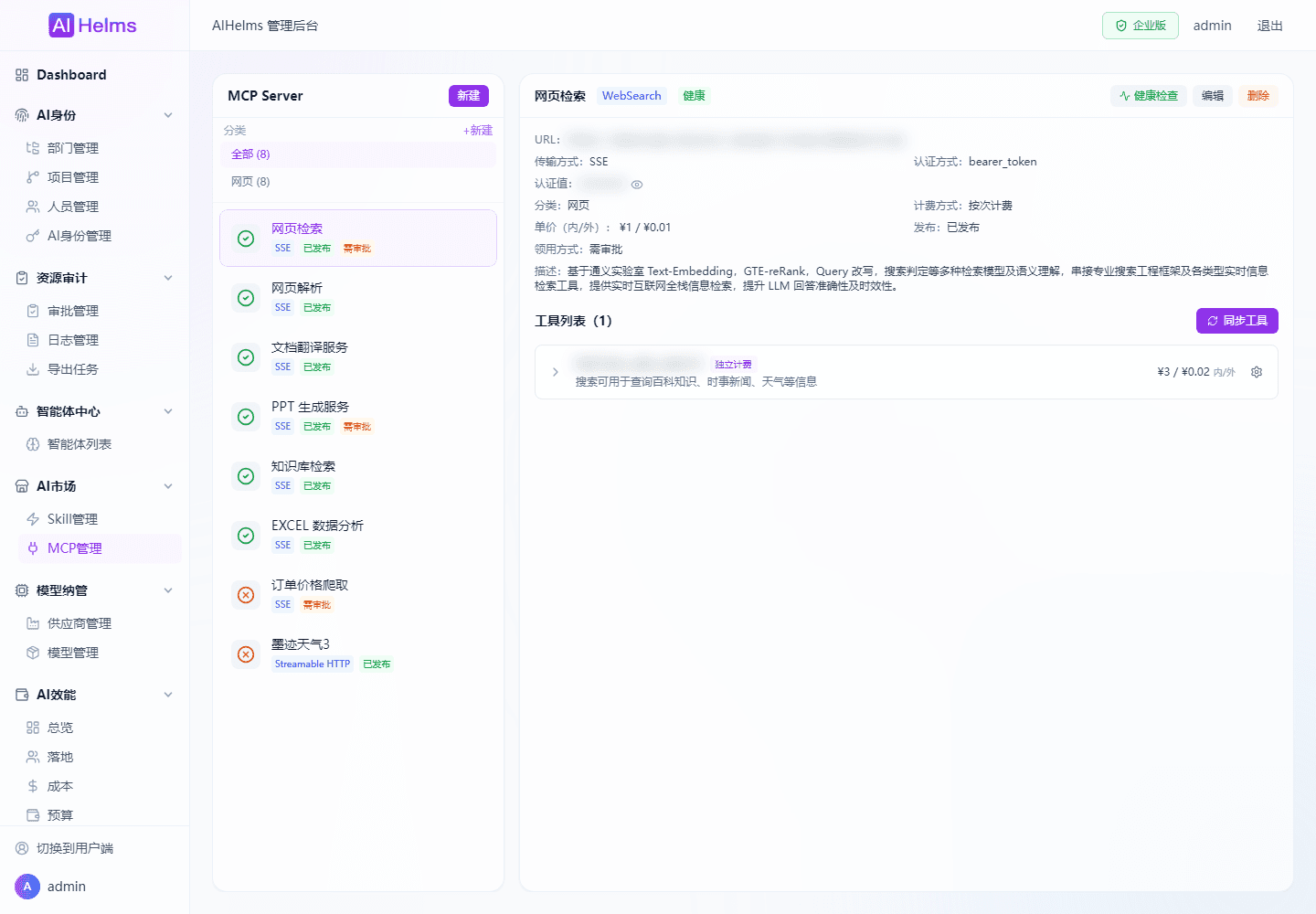The width and height of the screenshot is (1316, 914).
Task: Expand the tool row chevron in 工具列表
Action: 555,372
